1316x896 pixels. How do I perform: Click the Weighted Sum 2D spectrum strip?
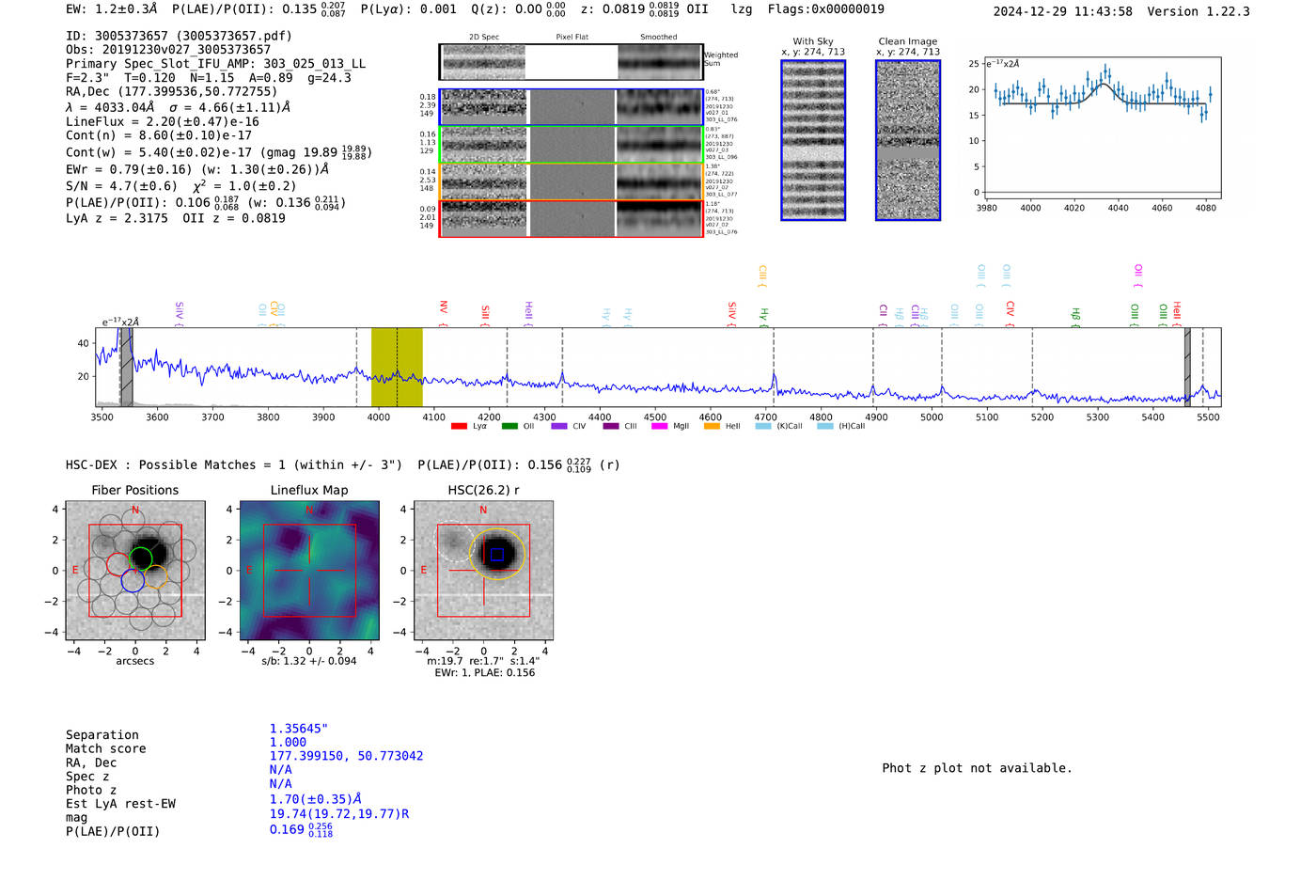572,62
